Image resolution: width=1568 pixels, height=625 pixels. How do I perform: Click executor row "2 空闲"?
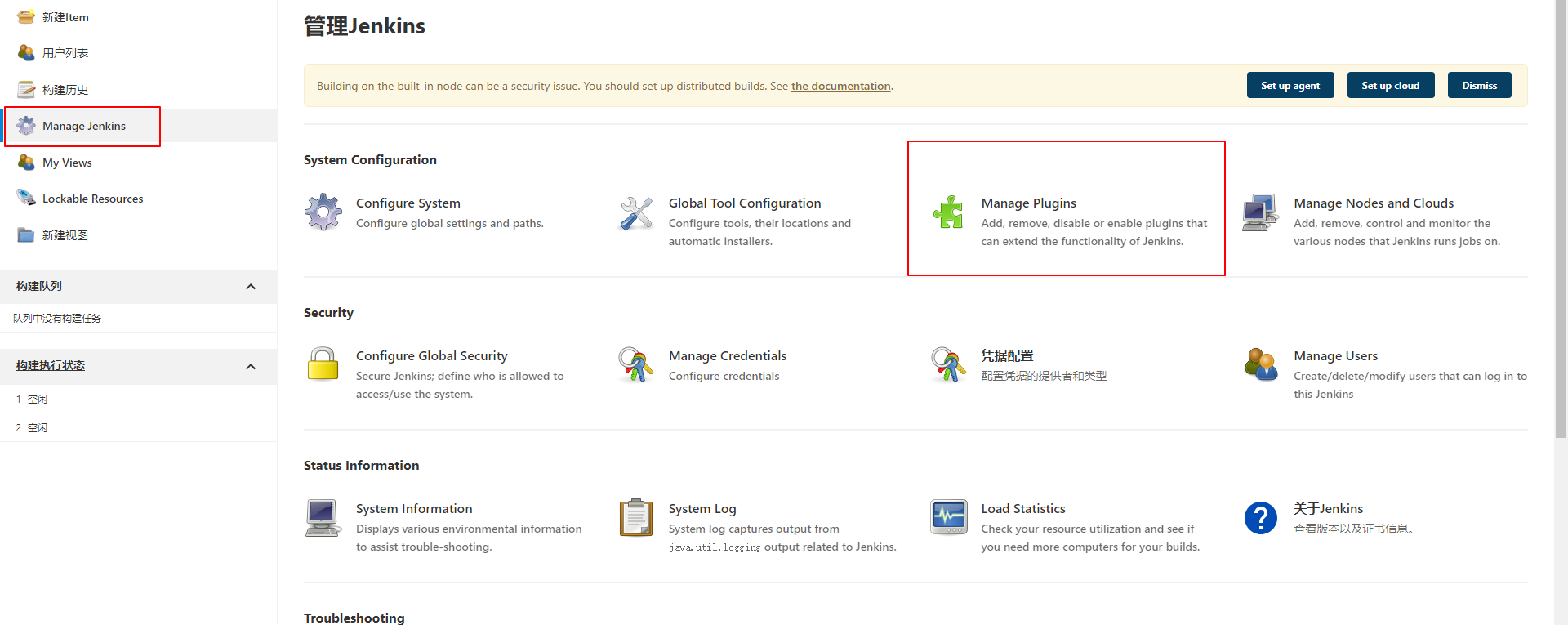tap(138, 427)
